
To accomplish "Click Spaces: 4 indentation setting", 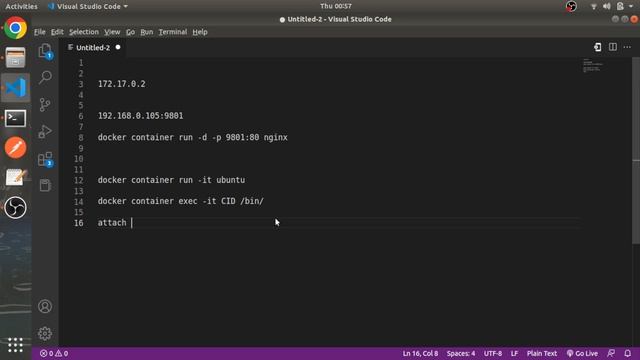I will (461, 353).
